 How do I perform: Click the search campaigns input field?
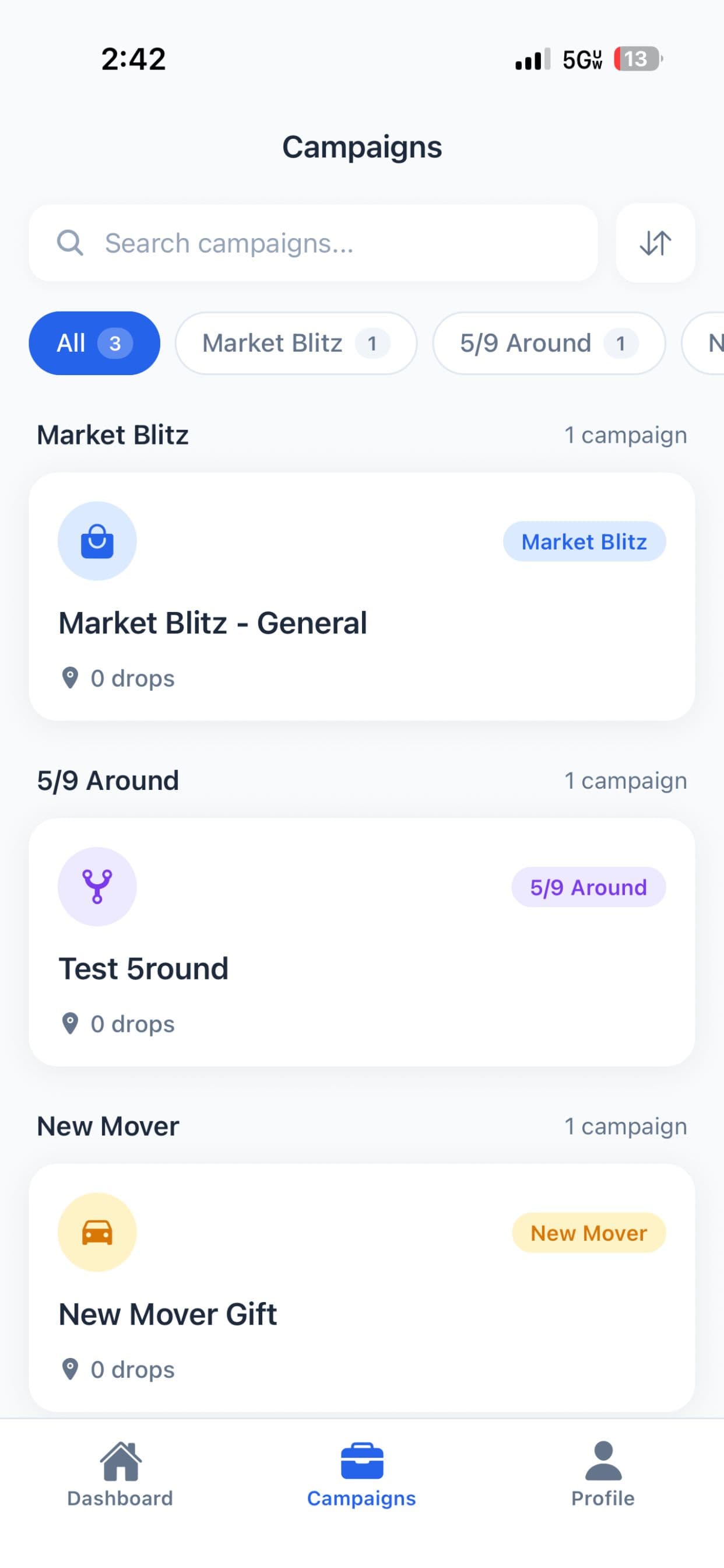[317, 243]
